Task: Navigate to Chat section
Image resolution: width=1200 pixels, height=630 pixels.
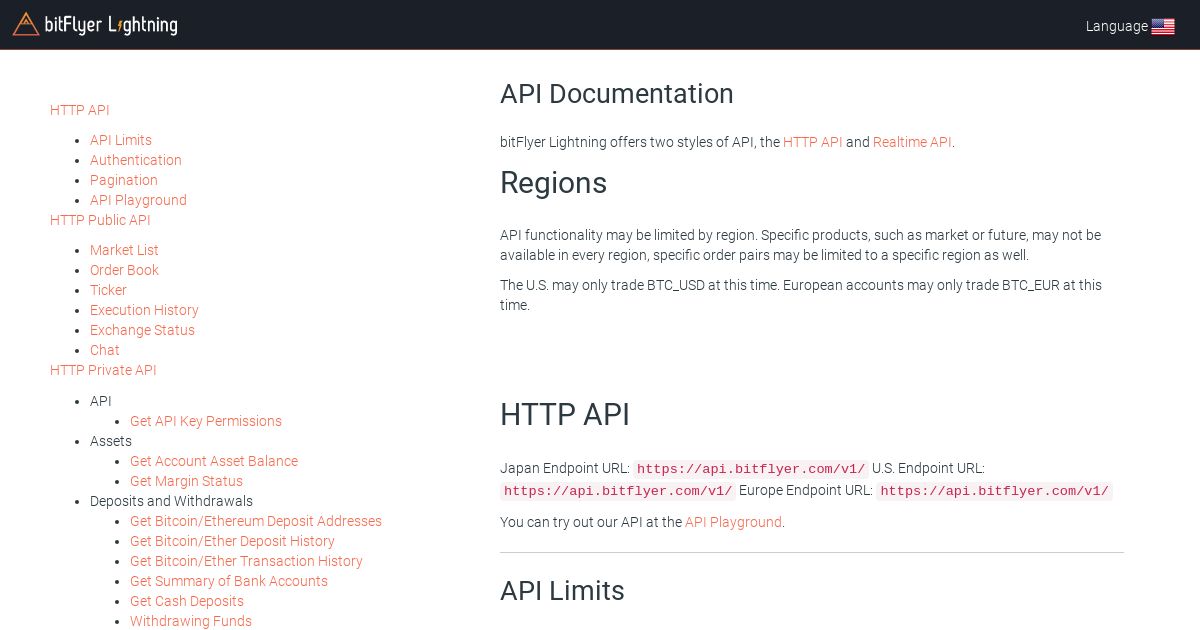Action: (x=105, y=350)
